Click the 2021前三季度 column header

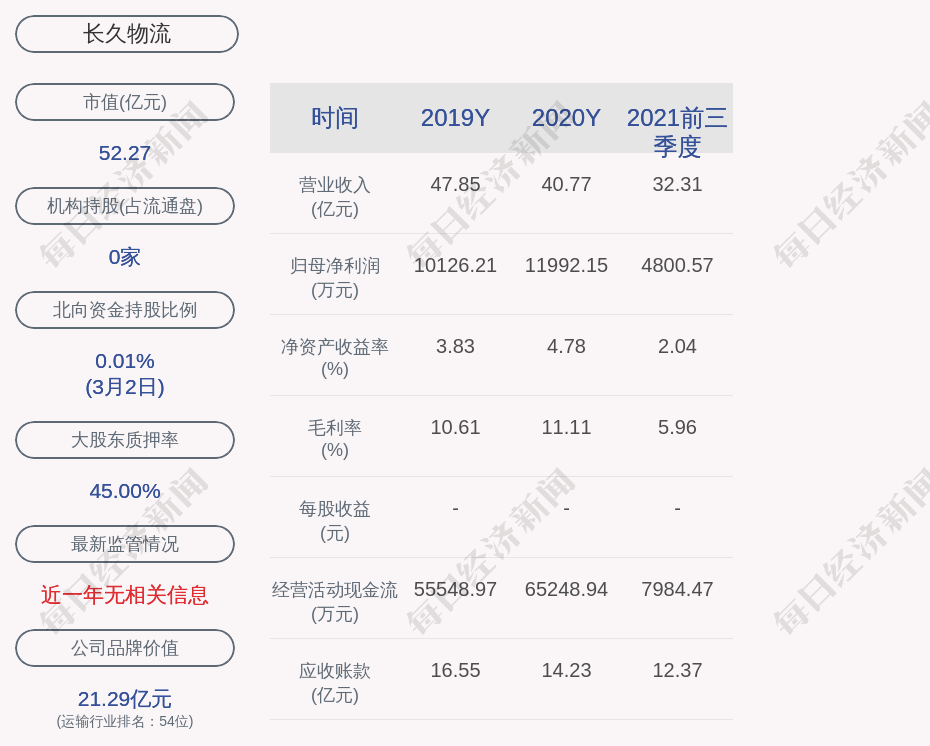[x=677, y=132]
